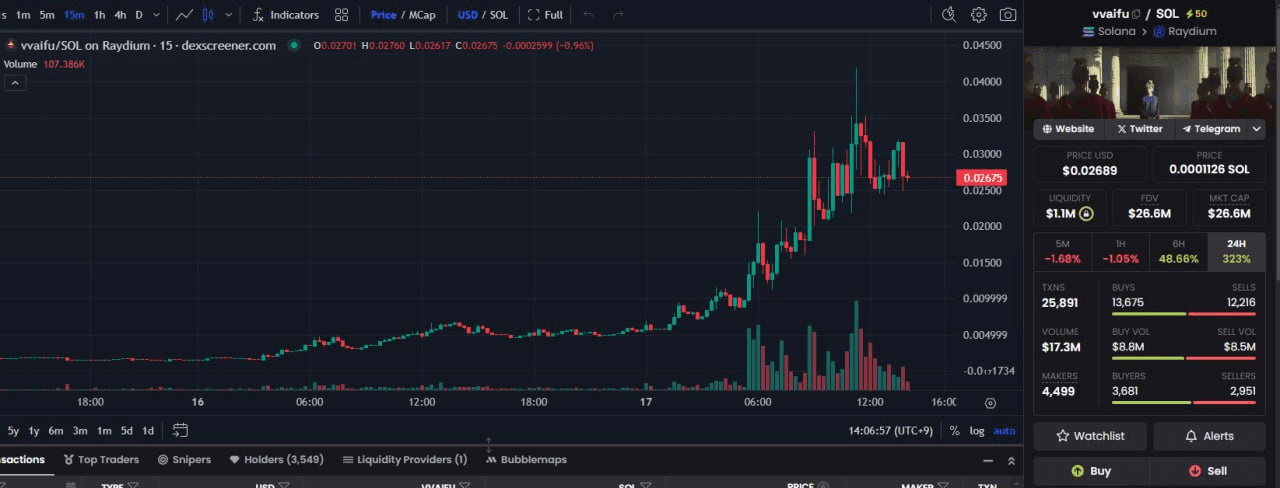
Task: Set chart range to 5d
Action: point(126,431)
